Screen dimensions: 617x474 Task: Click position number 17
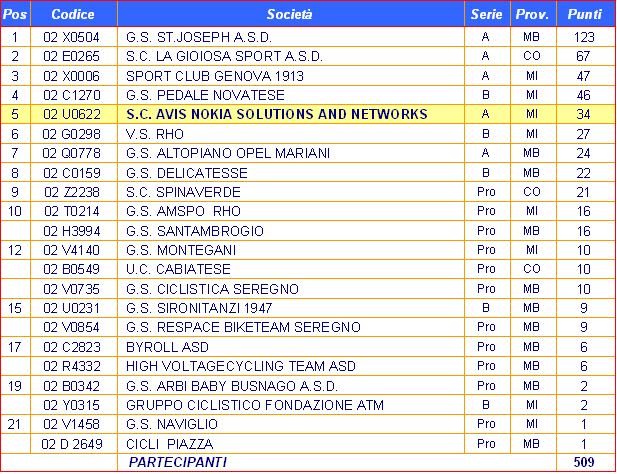pyautogui.click(x=15, y=347)
